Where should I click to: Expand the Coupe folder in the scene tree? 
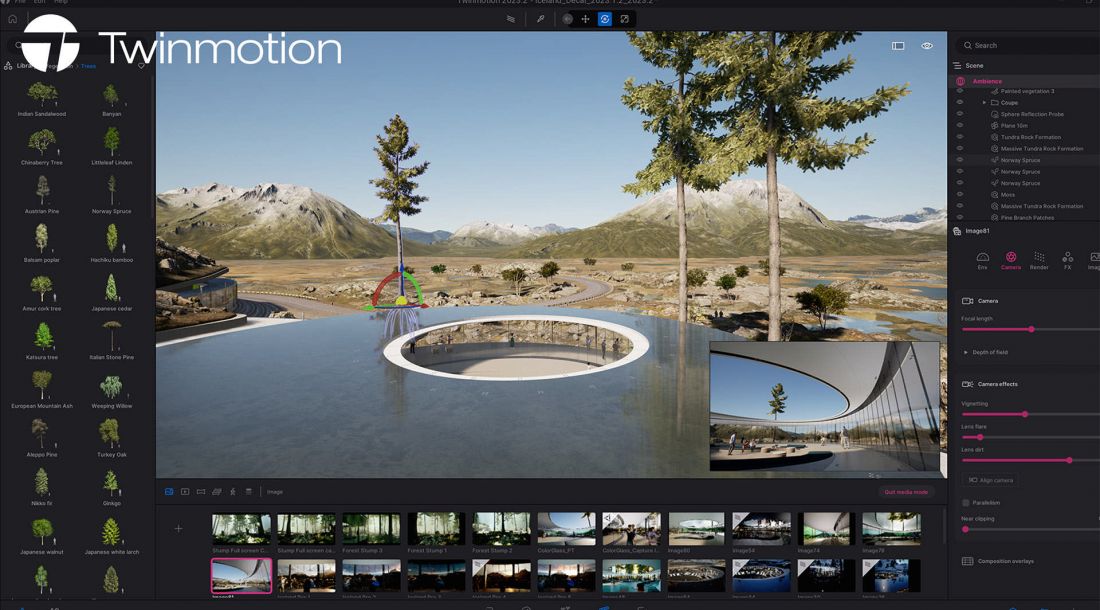tap(984, 102)
